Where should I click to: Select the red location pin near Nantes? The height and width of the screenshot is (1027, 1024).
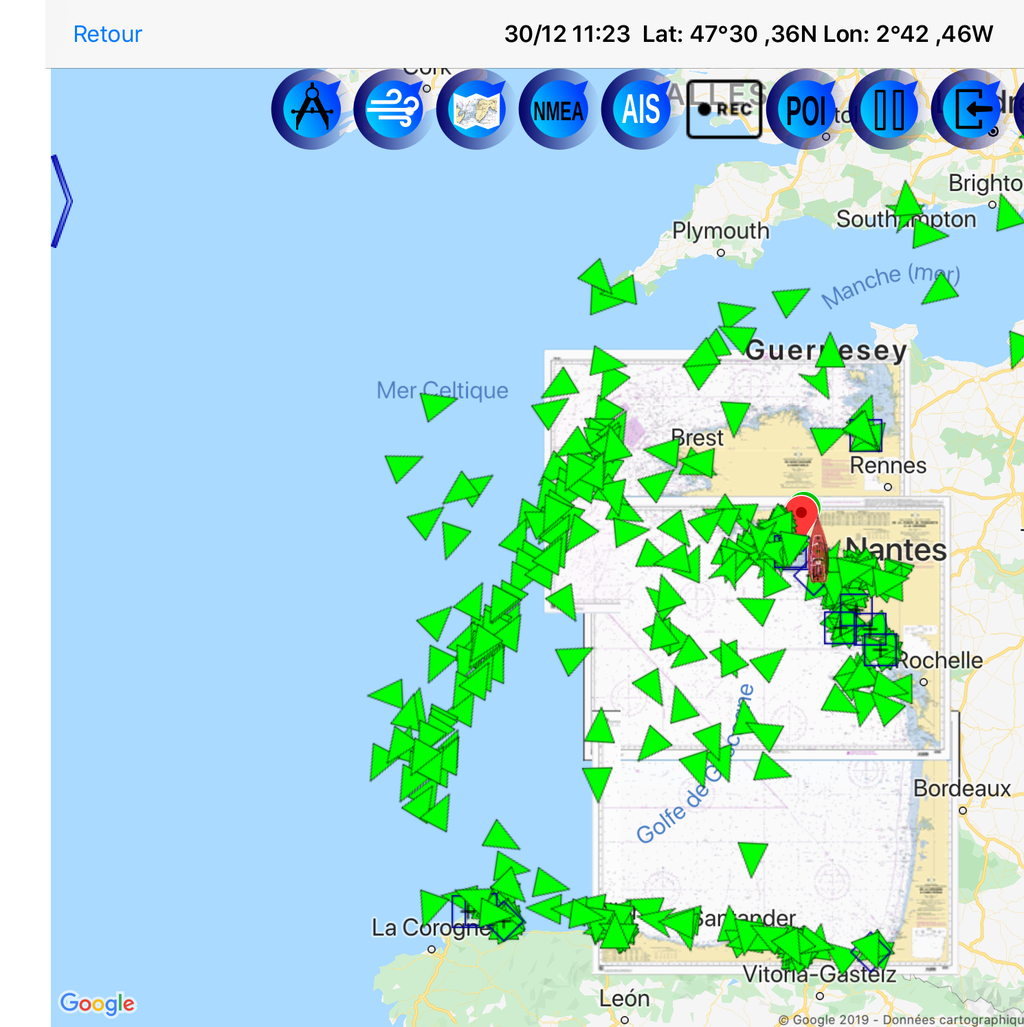[802, 516]
